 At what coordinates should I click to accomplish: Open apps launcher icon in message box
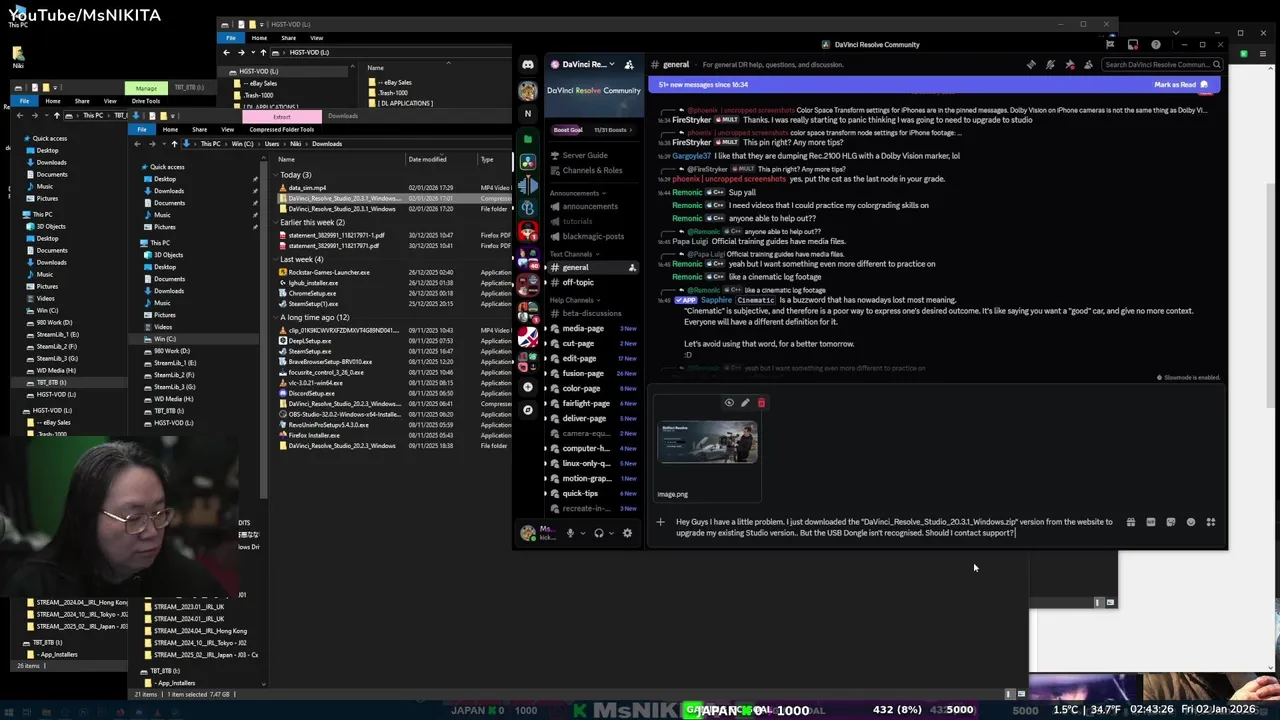pyautogui.click(x=1211, y=522)
